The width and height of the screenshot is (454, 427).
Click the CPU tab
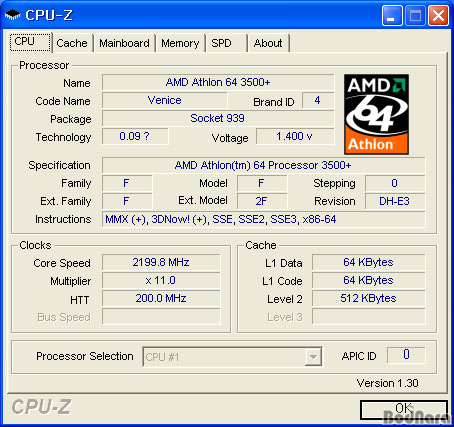30,42
